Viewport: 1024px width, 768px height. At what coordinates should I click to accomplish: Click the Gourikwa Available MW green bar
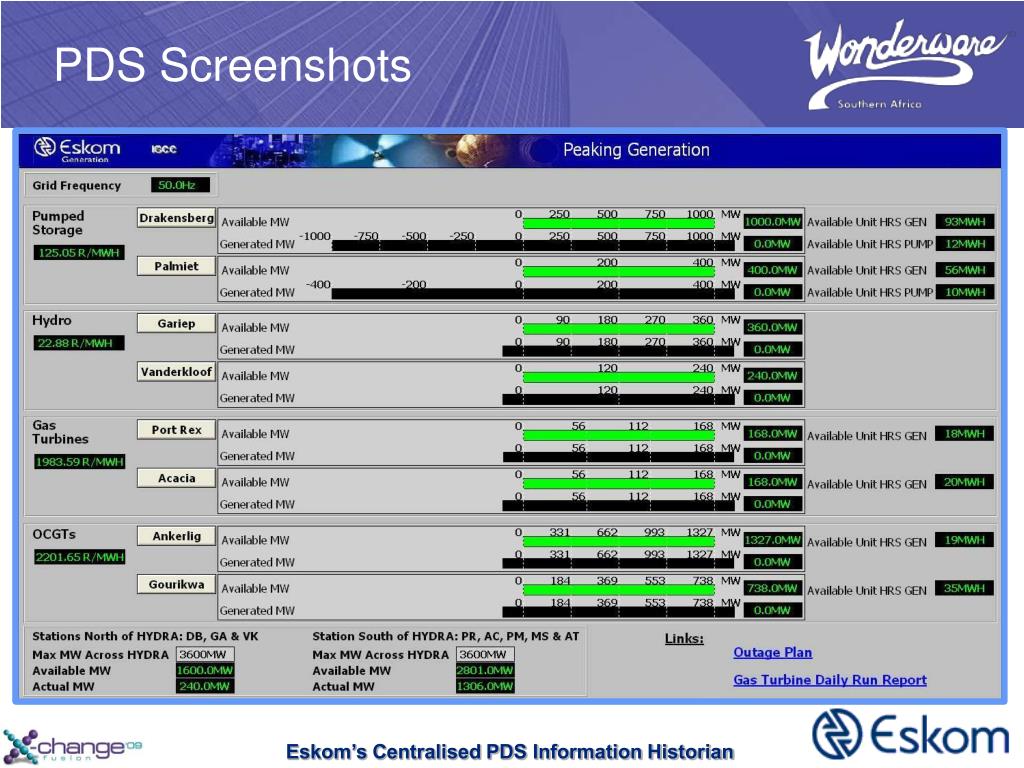click(x=618, y=590)
